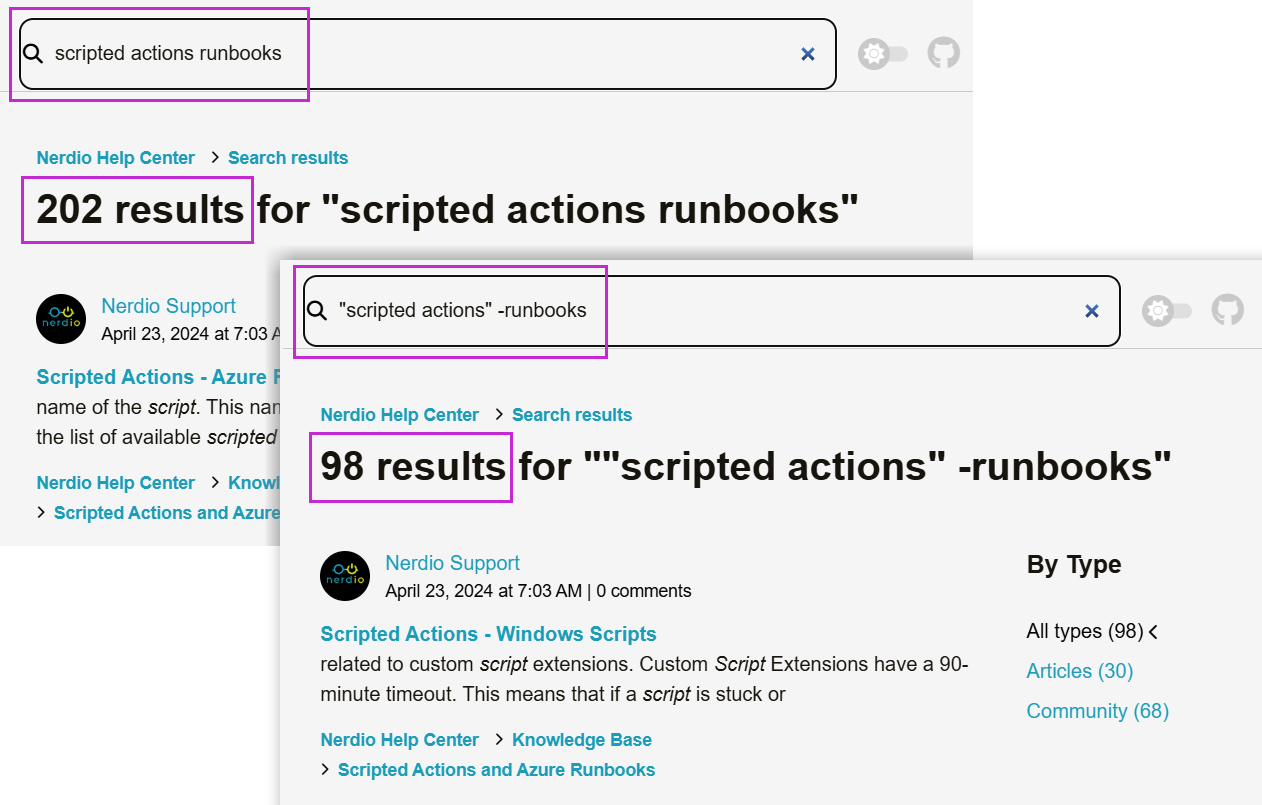1262x805 pixels.
Task: Click search magnifier icon in back window
Action: tap(33, 54)
